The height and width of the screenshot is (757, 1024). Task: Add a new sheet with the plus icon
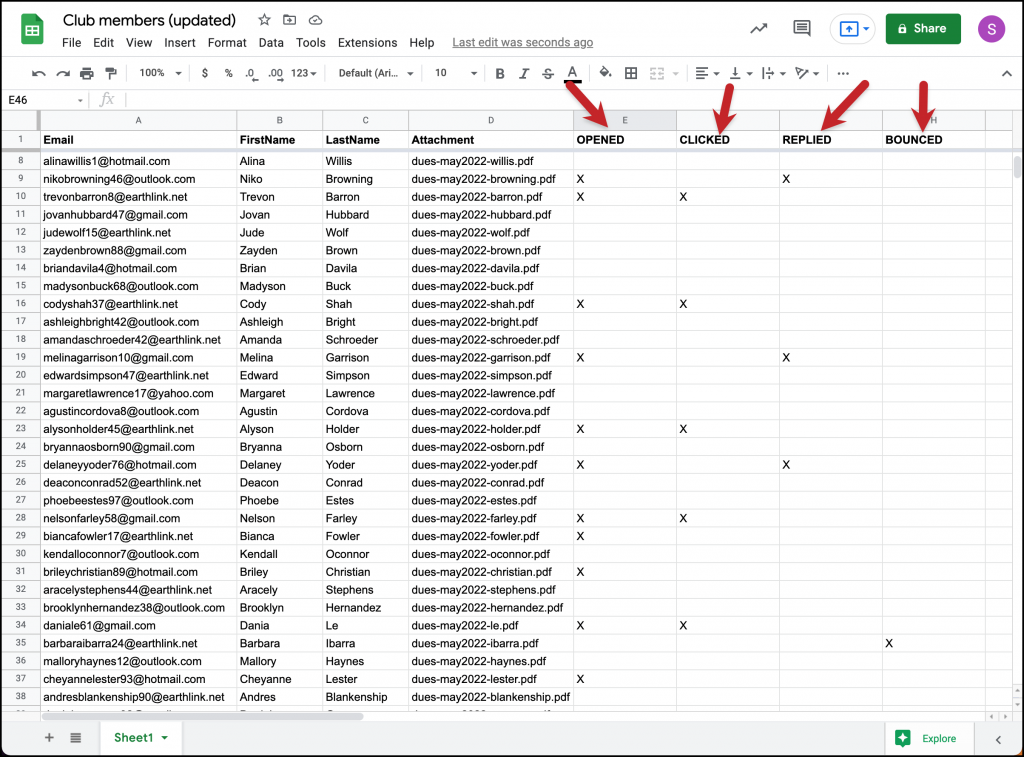pyautogui.click(x=48, y=737)
